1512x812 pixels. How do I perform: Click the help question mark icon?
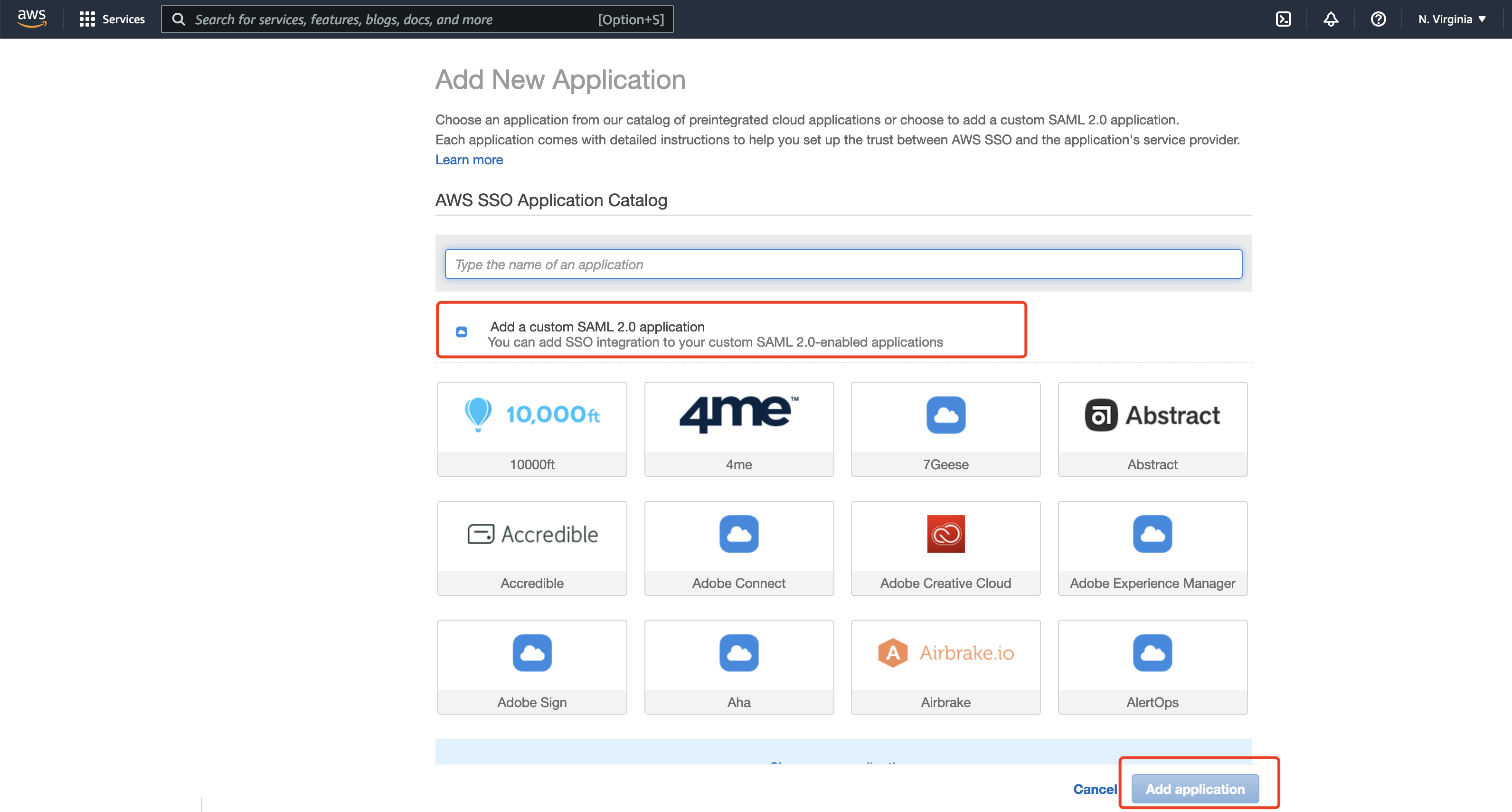pyautogui.click(x=1378, y=19)
